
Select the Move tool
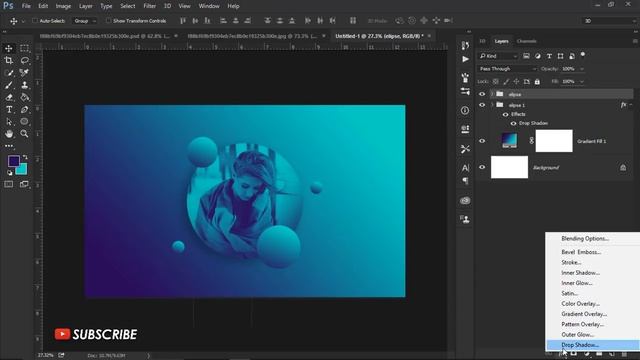[x=9, y=49]
